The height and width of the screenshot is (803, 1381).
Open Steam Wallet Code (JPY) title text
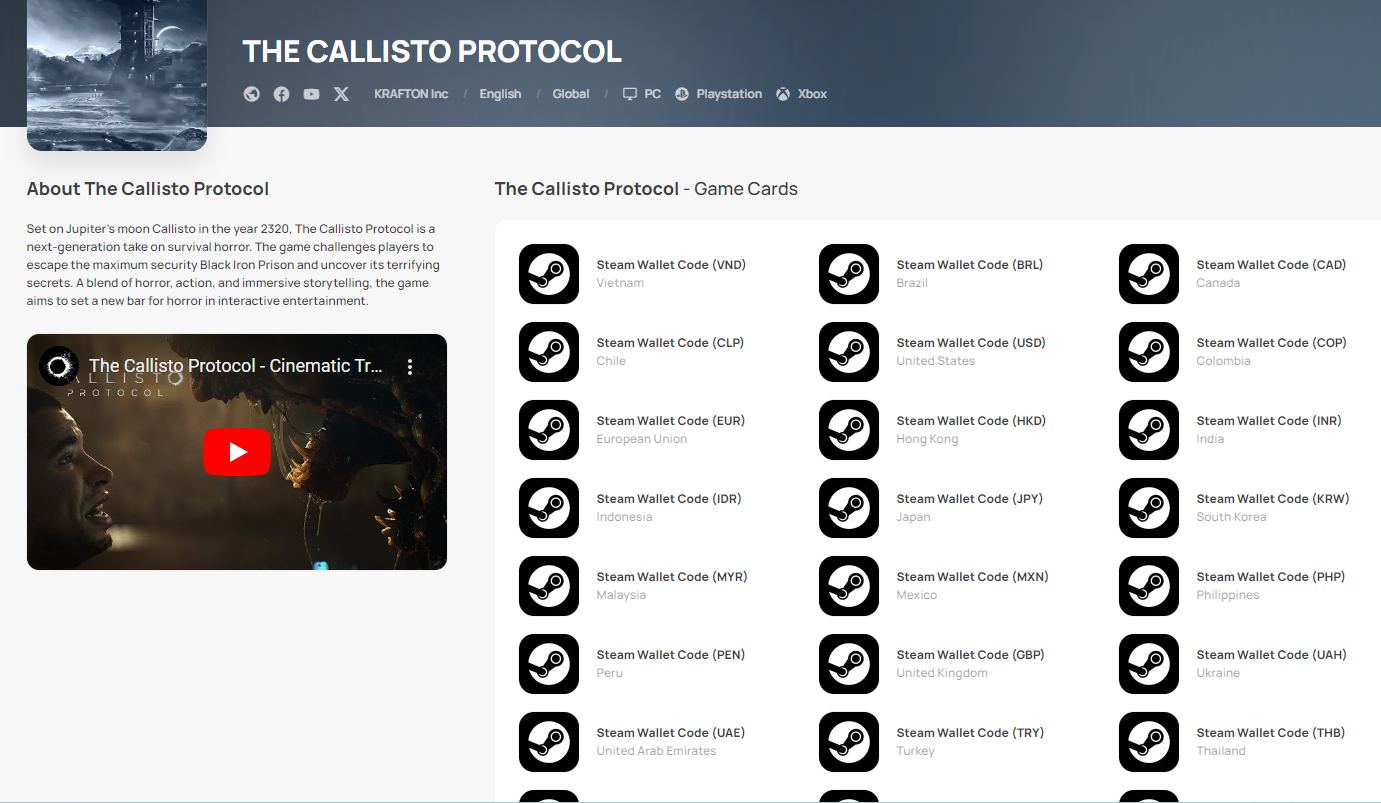[x=970, y=499]
